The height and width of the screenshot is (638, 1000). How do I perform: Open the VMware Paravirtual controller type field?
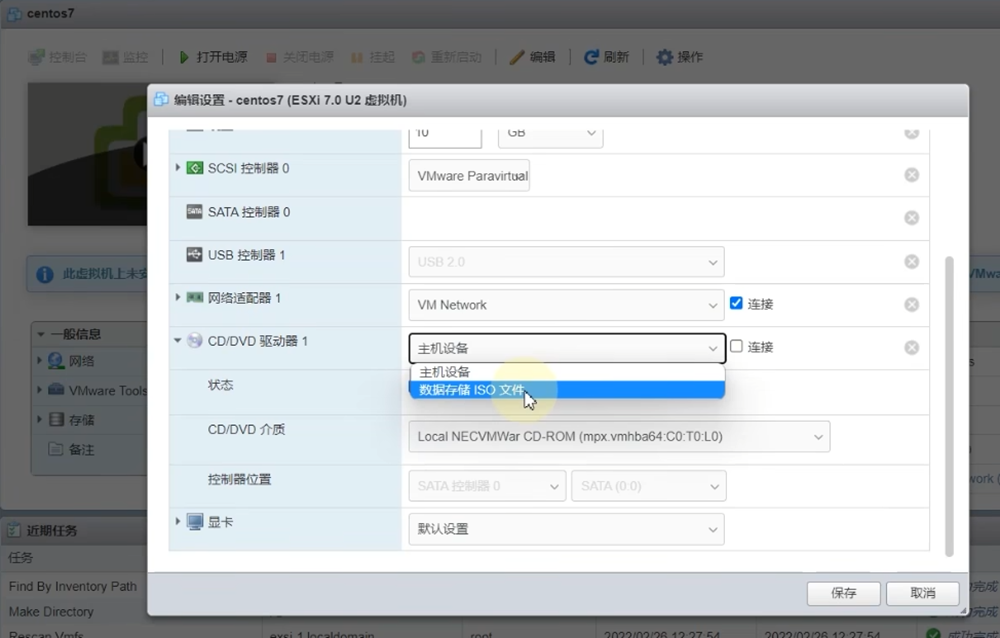pyautogui.click(x=469, y=175)
